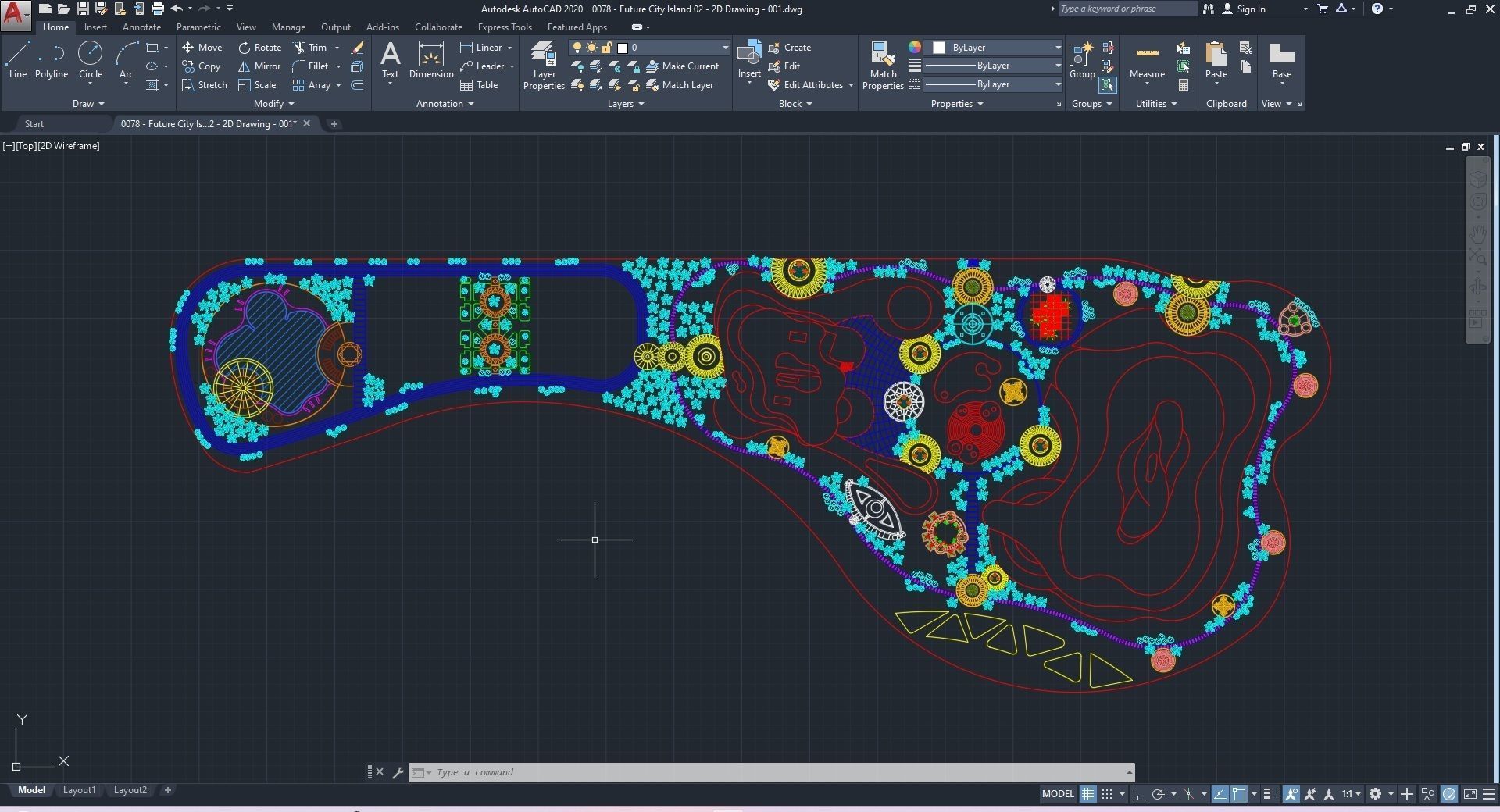Open the Parametric ribbon tab
This screenshot has width=1500, height=812.
click(x=198, y=27)
